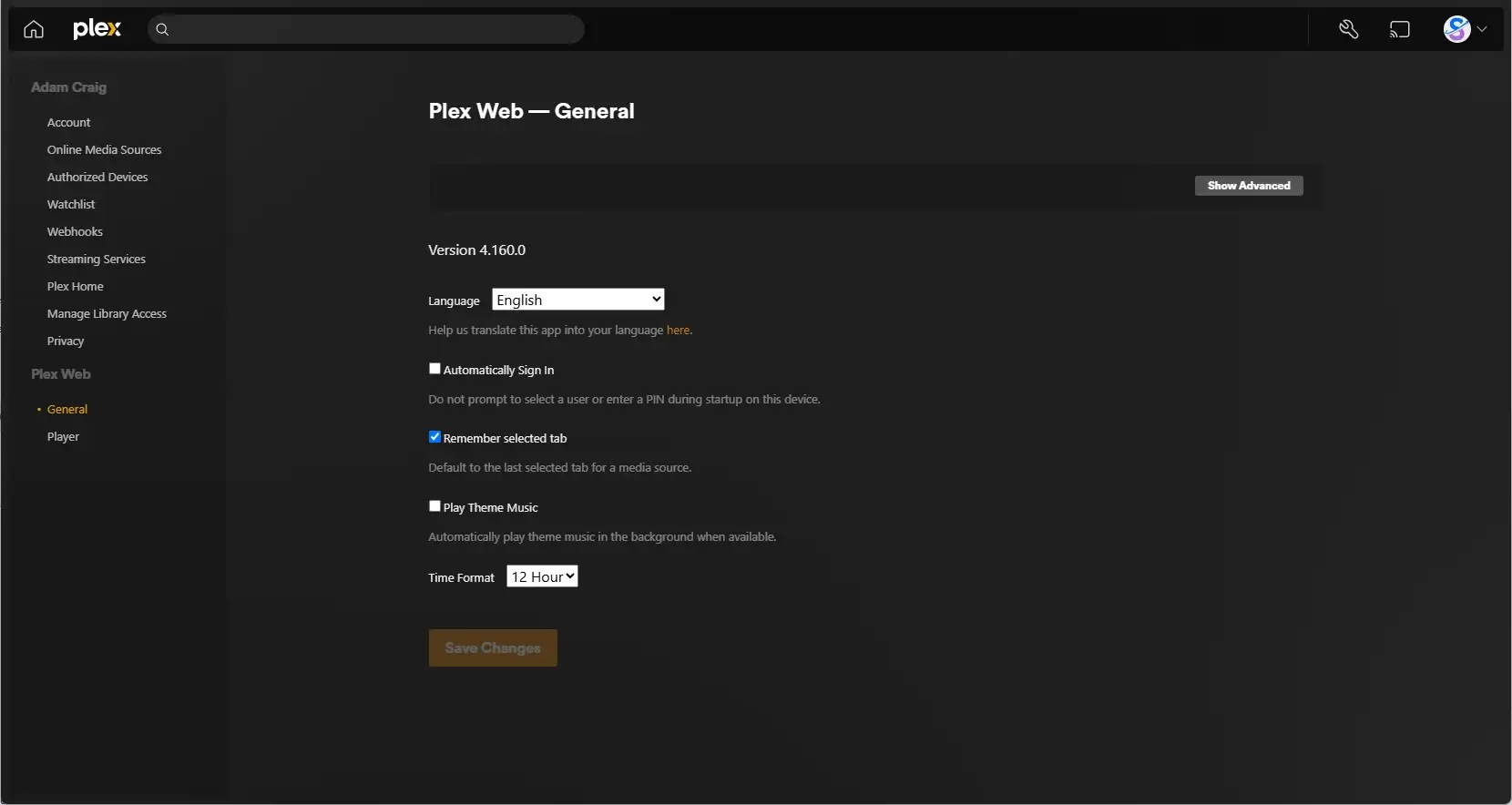
Task: Enable Automatically Sign In checkbox
Action: [x=434, y=369]
